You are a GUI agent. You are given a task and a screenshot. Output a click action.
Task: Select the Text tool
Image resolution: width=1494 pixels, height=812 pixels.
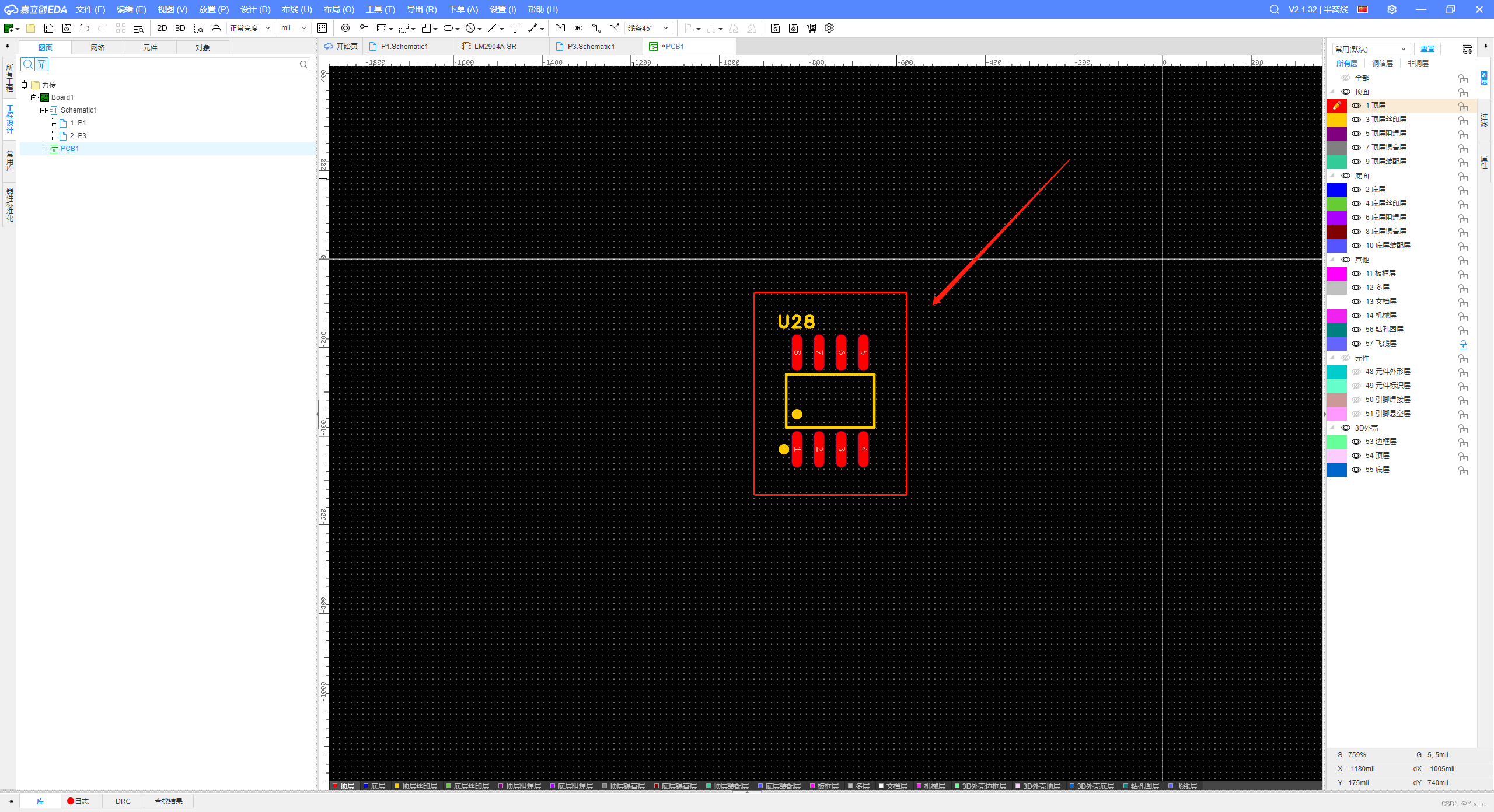(x=515, y=28)
